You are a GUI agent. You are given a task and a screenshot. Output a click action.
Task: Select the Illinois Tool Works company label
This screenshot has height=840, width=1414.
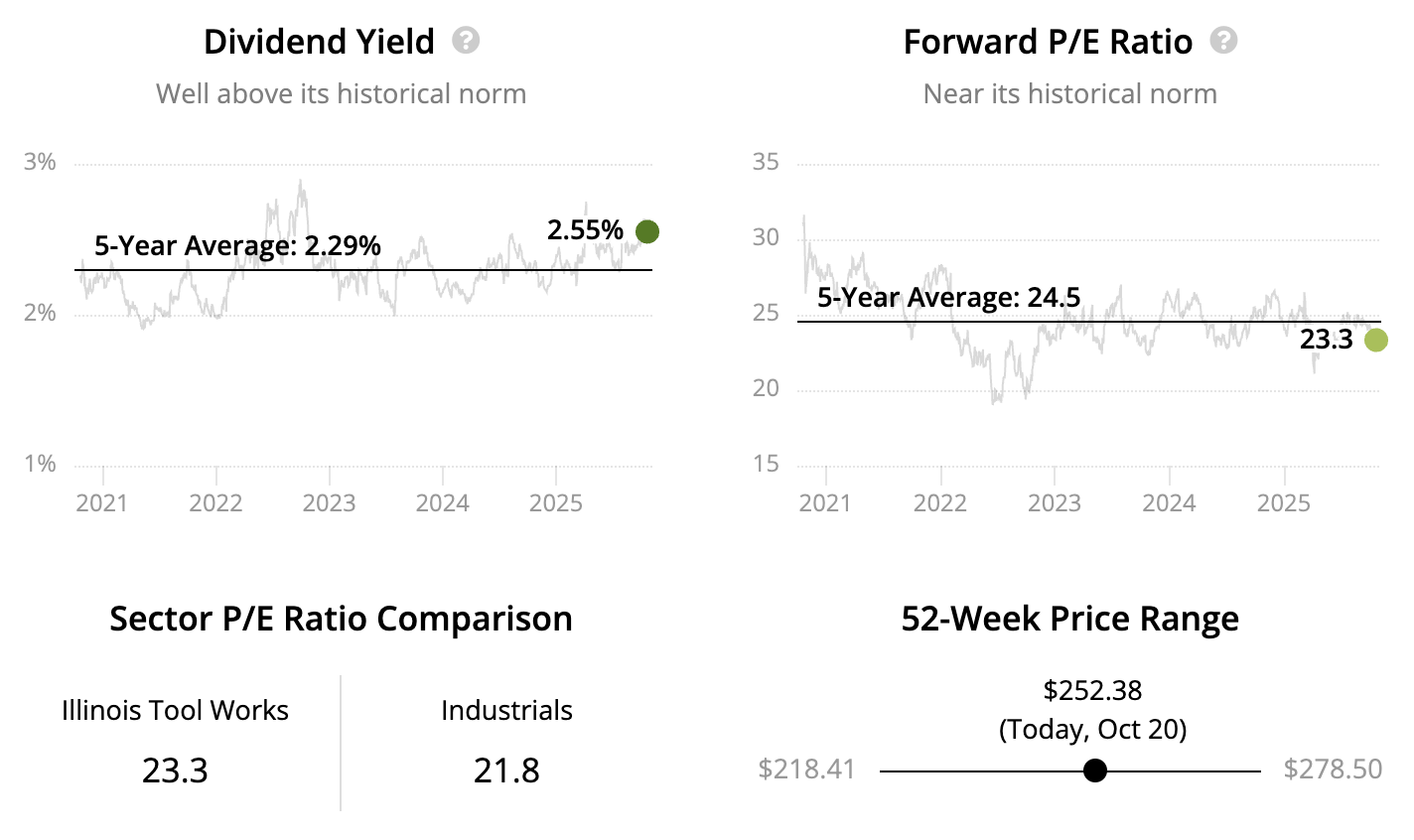175,711
